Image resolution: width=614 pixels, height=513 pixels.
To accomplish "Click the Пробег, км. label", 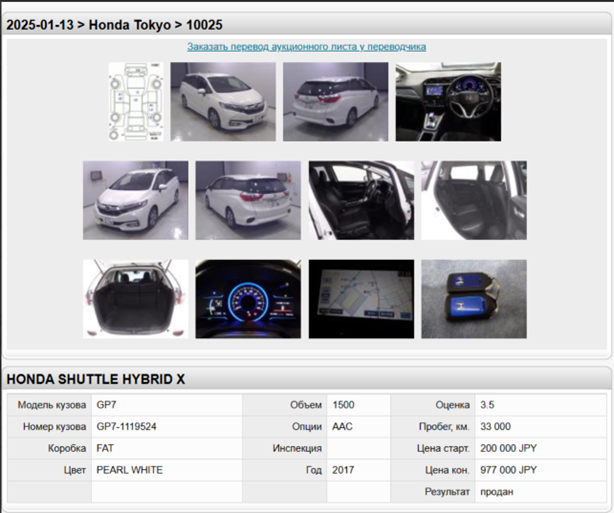I will tap(444, 426).
